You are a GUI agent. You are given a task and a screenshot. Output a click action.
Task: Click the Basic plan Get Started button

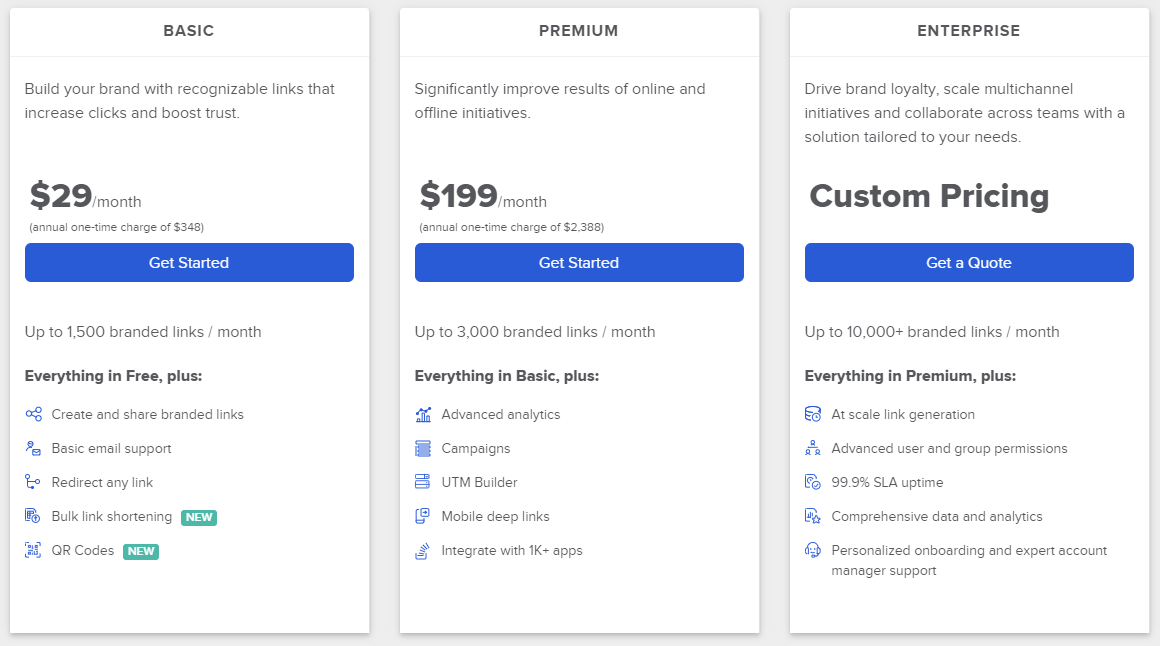coord(189,263)
